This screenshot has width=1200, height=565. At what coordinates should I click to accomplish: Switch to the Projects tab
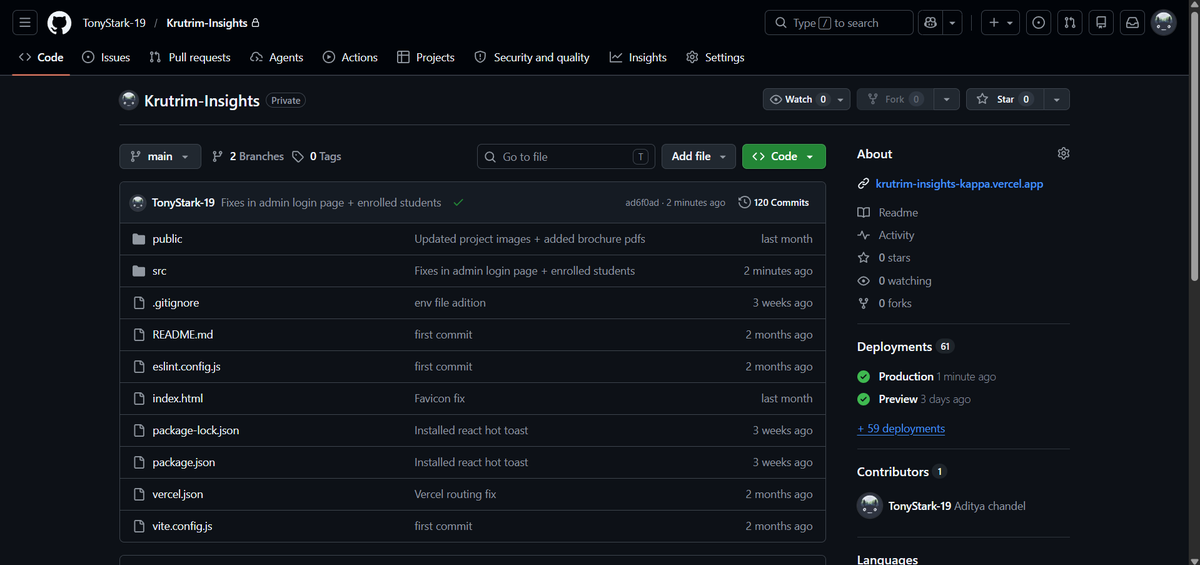425,57
